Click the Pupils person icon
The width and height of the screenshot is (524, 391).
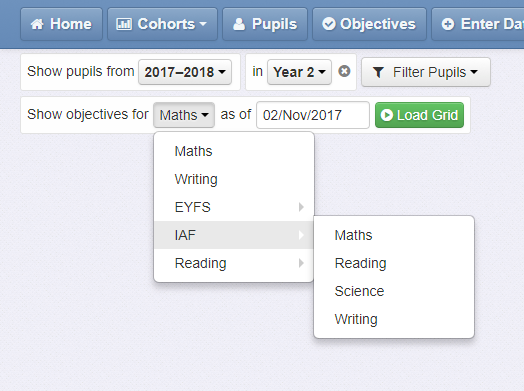click(x=239, y=24)
